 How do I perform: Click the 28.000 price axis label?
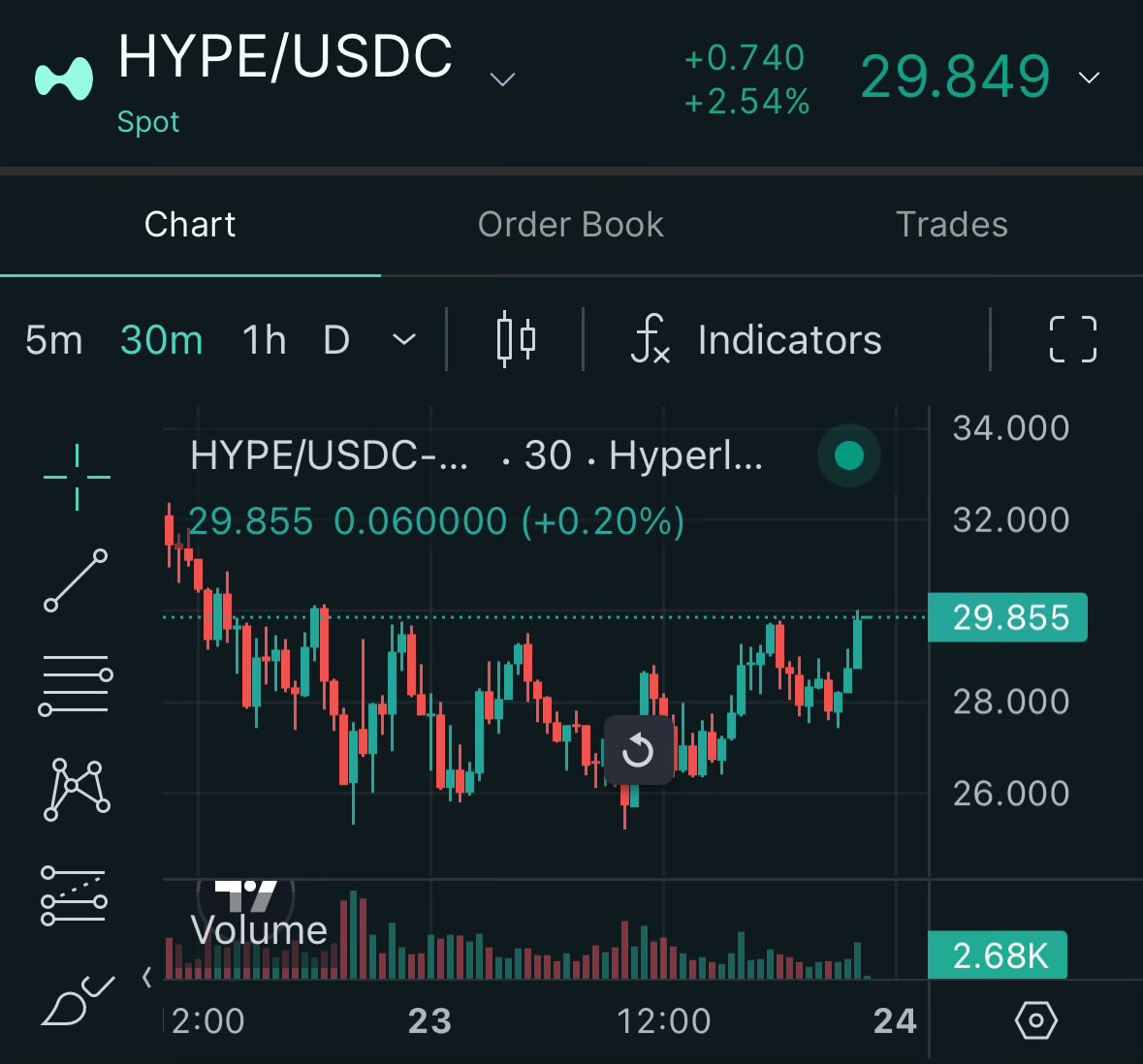[1011, 702]
